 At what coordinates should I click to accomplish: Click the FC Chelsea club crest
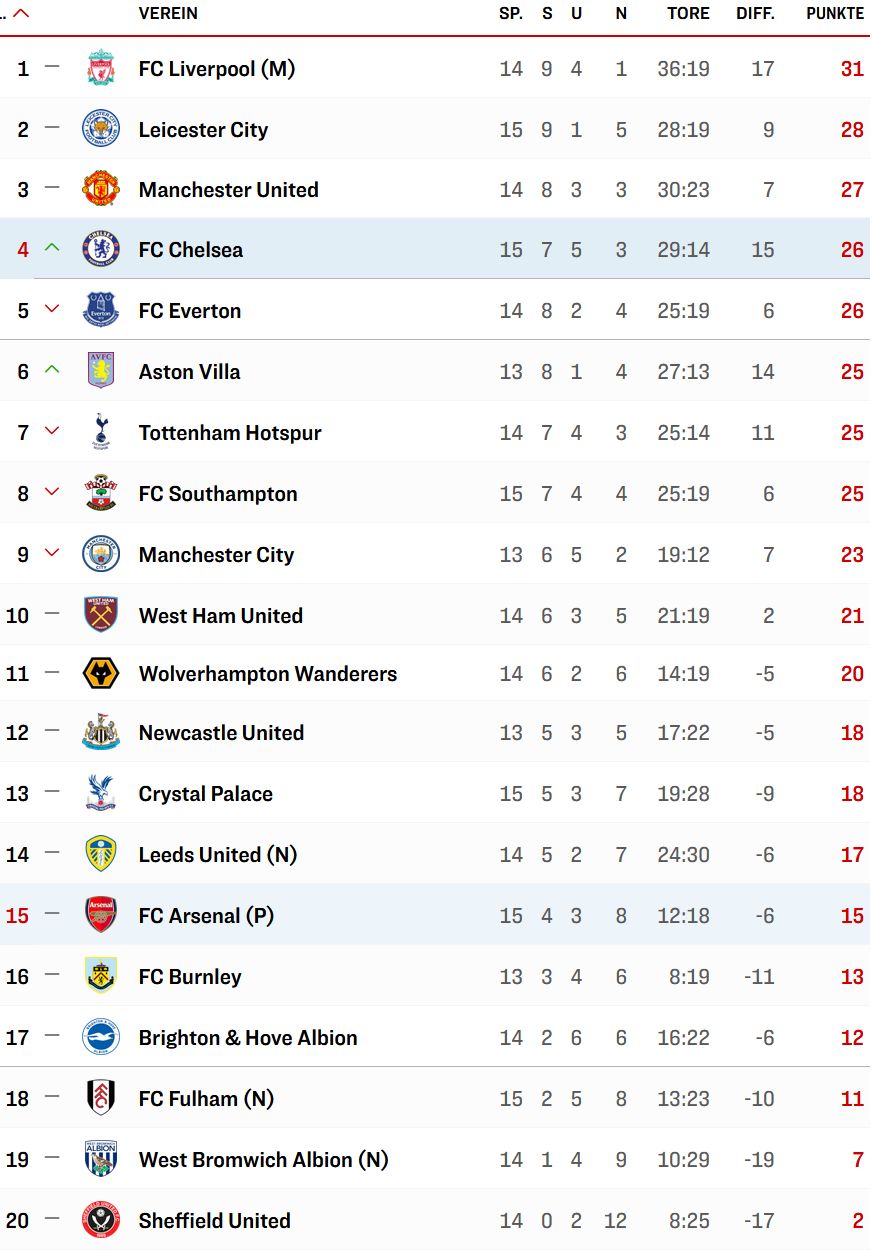click(101, 249)
